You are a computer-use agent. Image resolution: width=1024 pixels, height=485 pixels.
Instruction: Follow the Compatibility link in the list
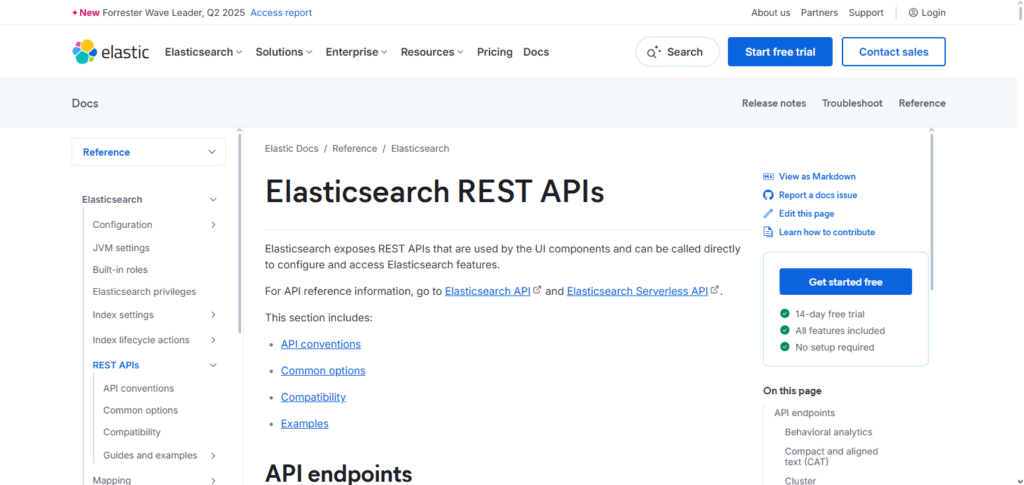click(x=313, y=397)
